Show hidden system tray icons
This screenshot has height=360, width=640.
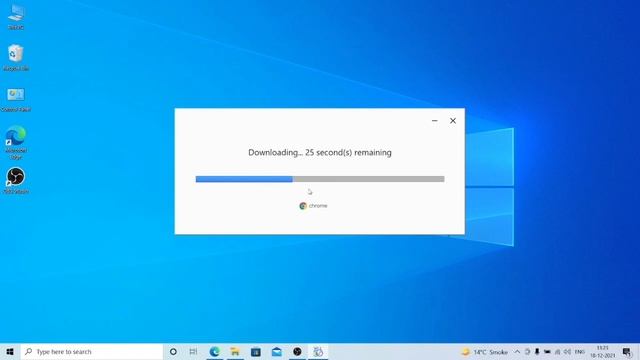517,352
